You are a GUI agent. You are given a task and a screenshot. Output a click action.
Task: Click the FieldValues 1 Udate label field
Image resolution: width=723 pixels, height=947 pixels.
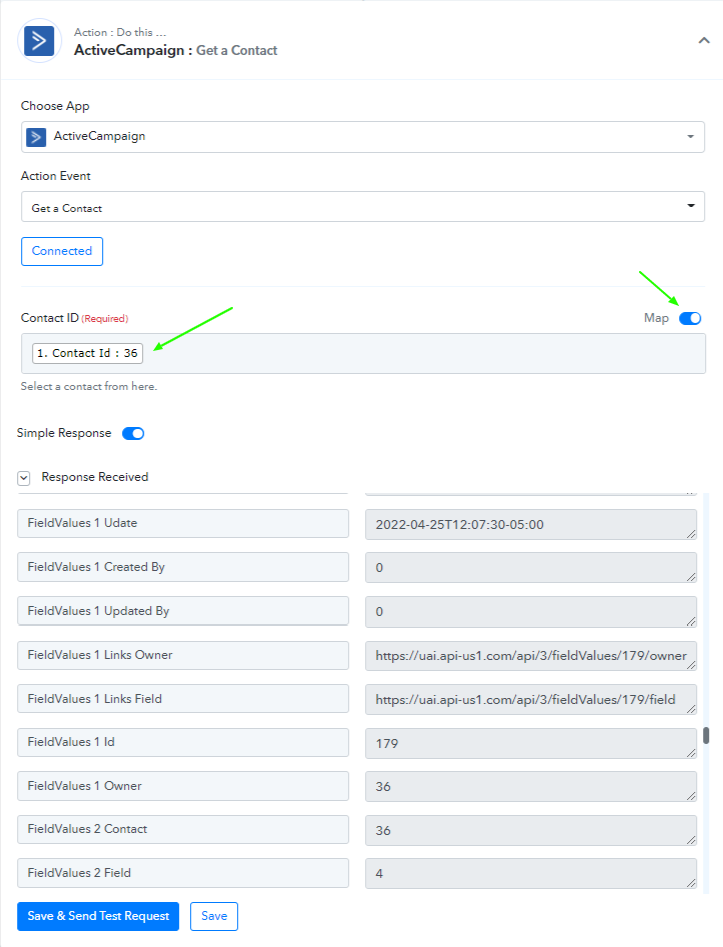[x=182, y=523]
